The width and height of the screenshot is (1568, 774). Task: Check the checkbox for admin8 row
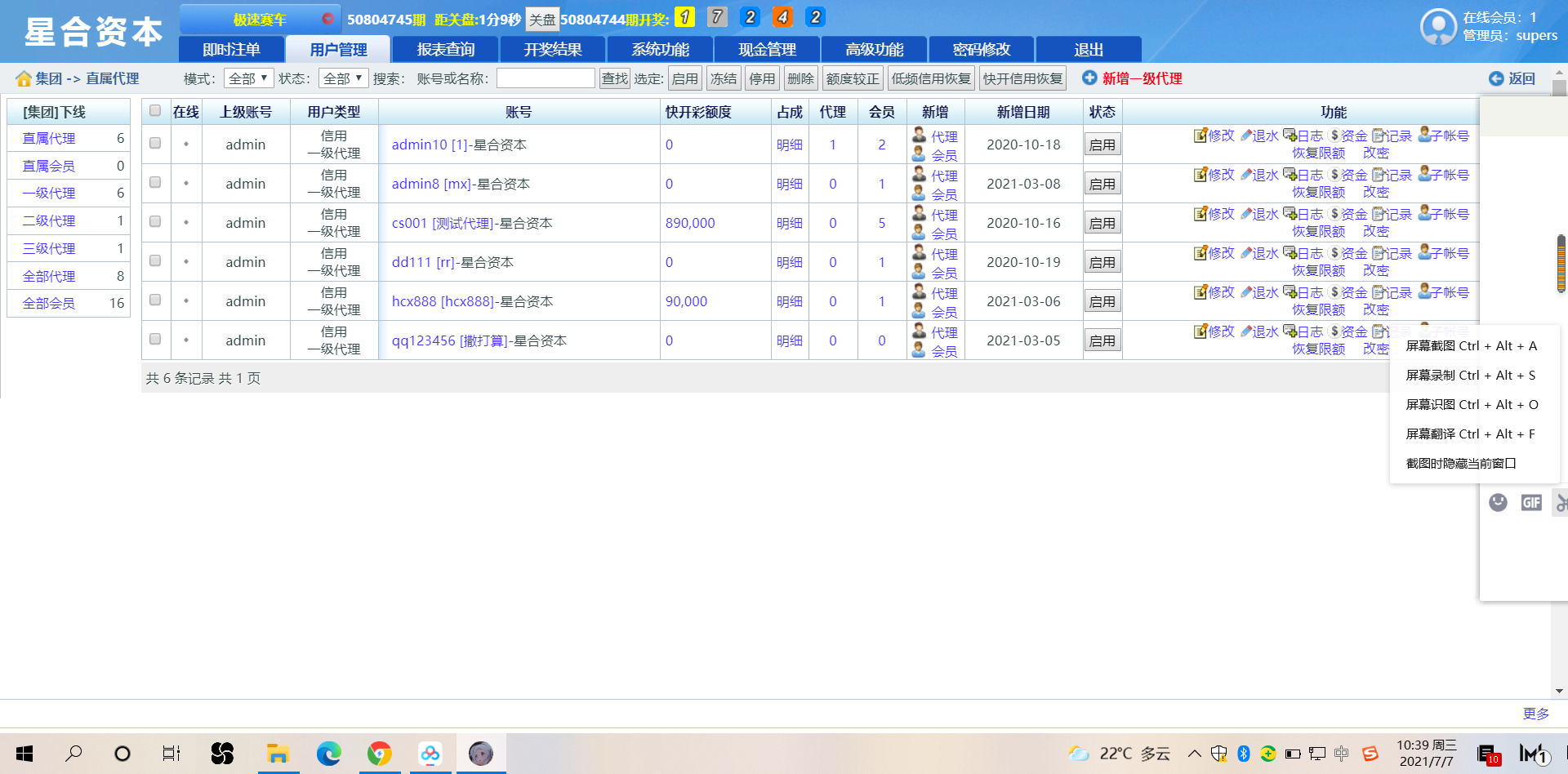pyautogui.click(x=155, y=183)
